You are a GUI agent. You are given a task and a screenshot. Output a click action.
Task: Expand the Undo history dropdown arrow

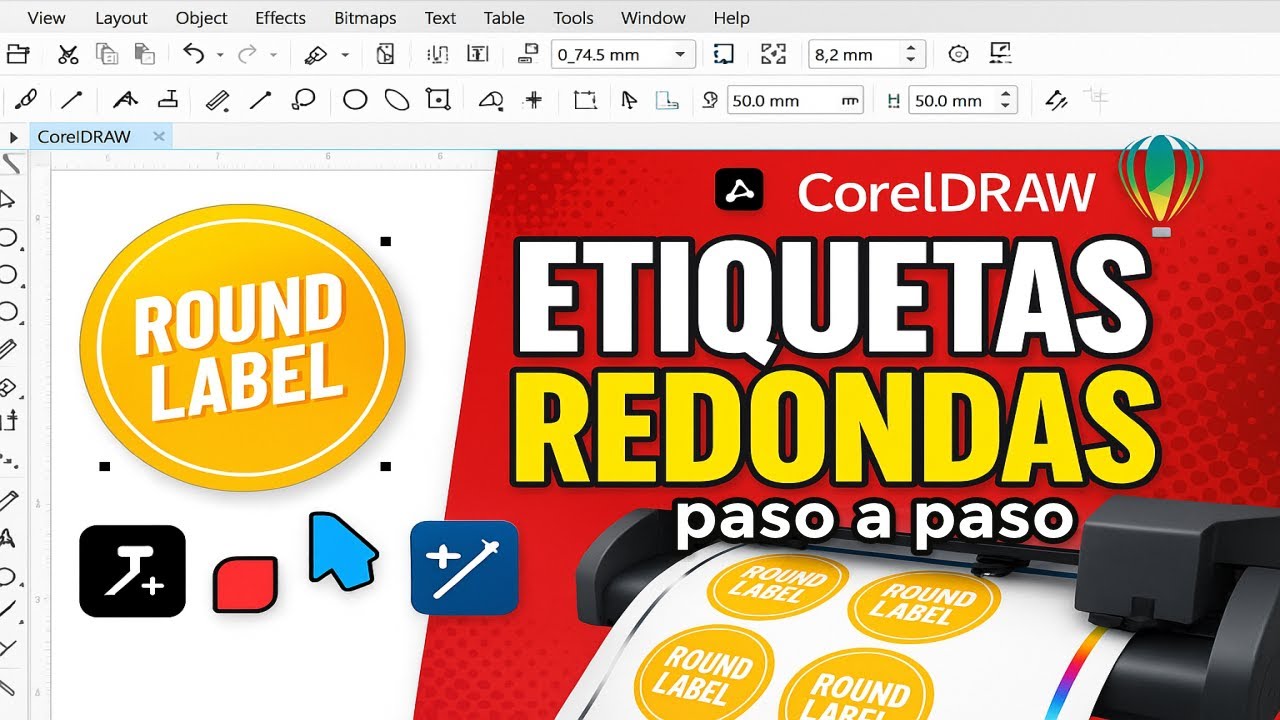tap(220, 55)
